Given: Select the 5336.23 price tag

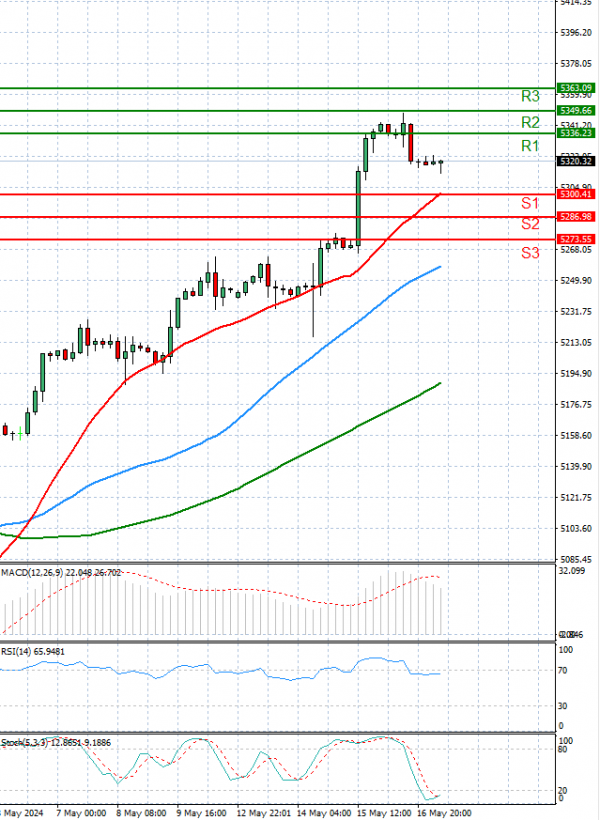Looking at the screenshot, I should coord(575,133).
